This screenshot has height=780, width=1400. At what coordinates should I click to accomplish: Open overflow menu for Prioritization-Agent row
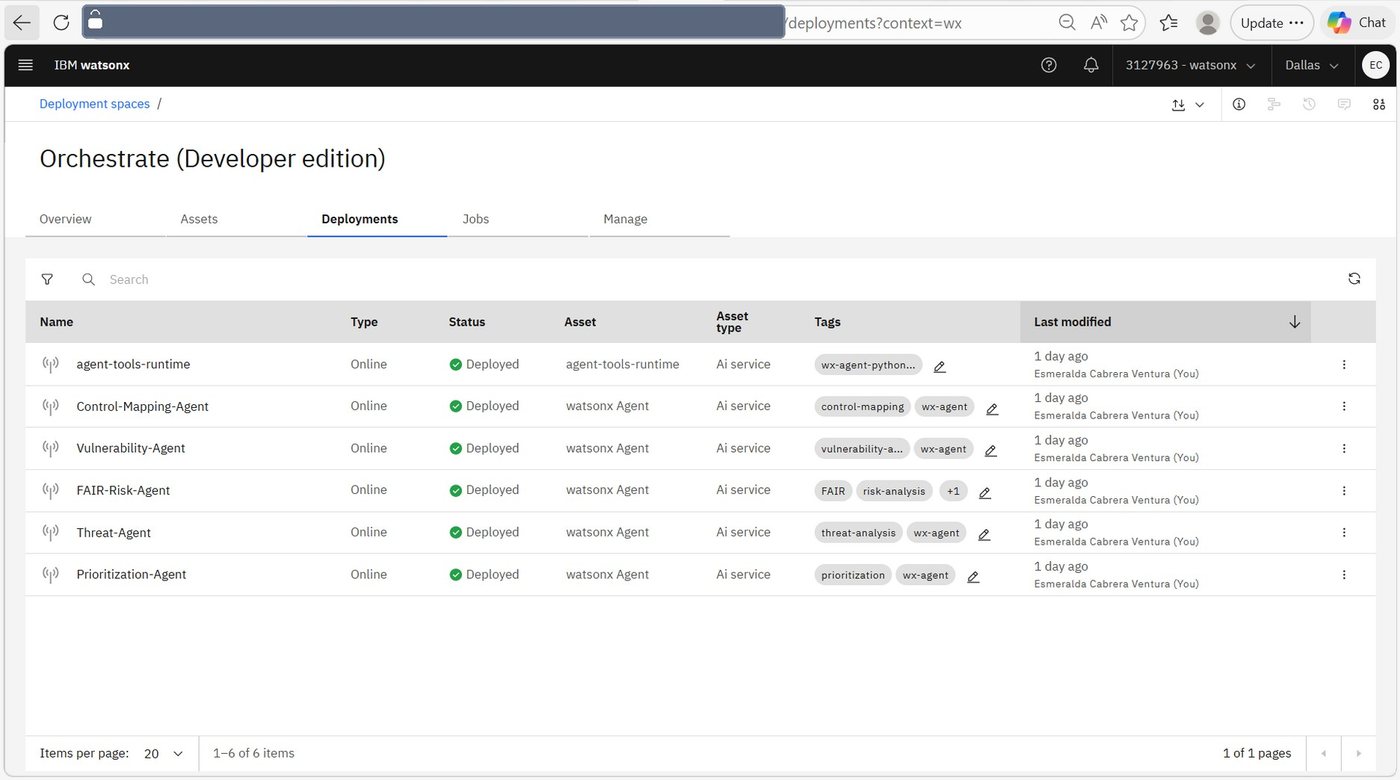coord(1344,574)
